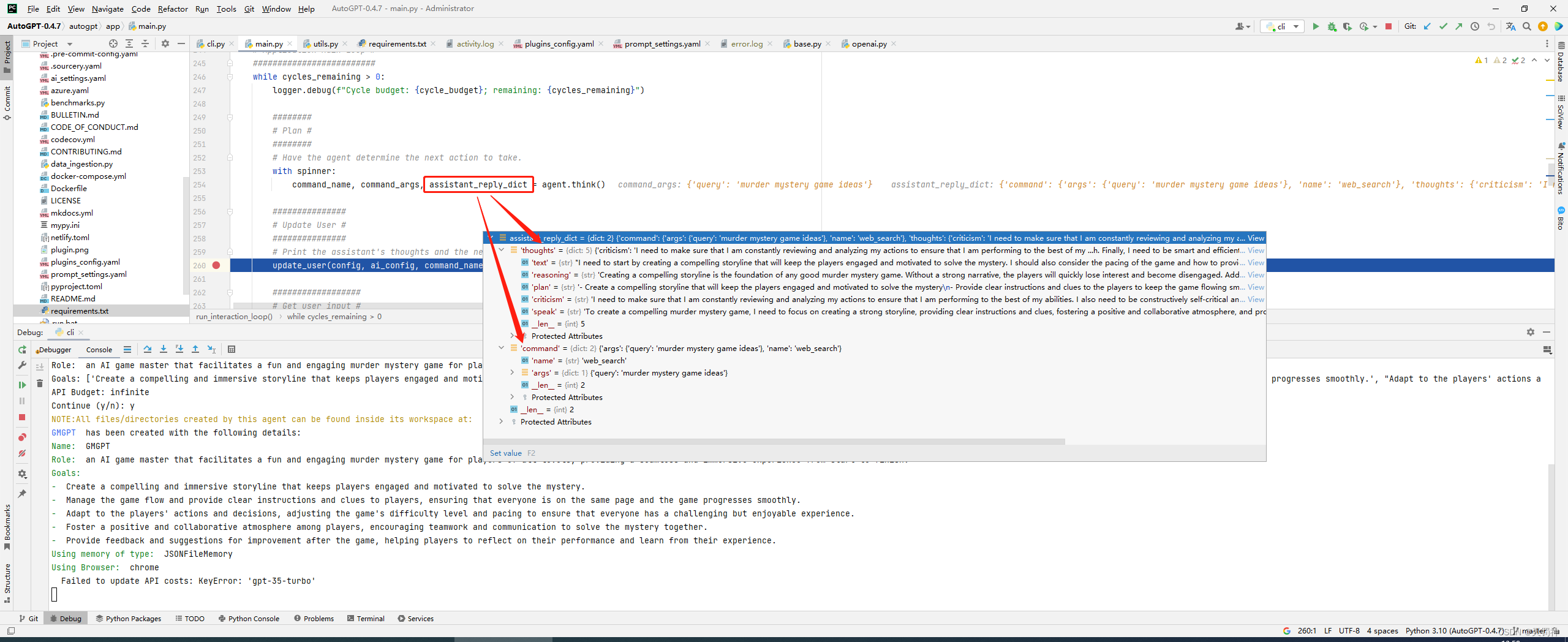Open the Terminal tool window
This screenshot has width=1568, height=642.
click(366, 618)
